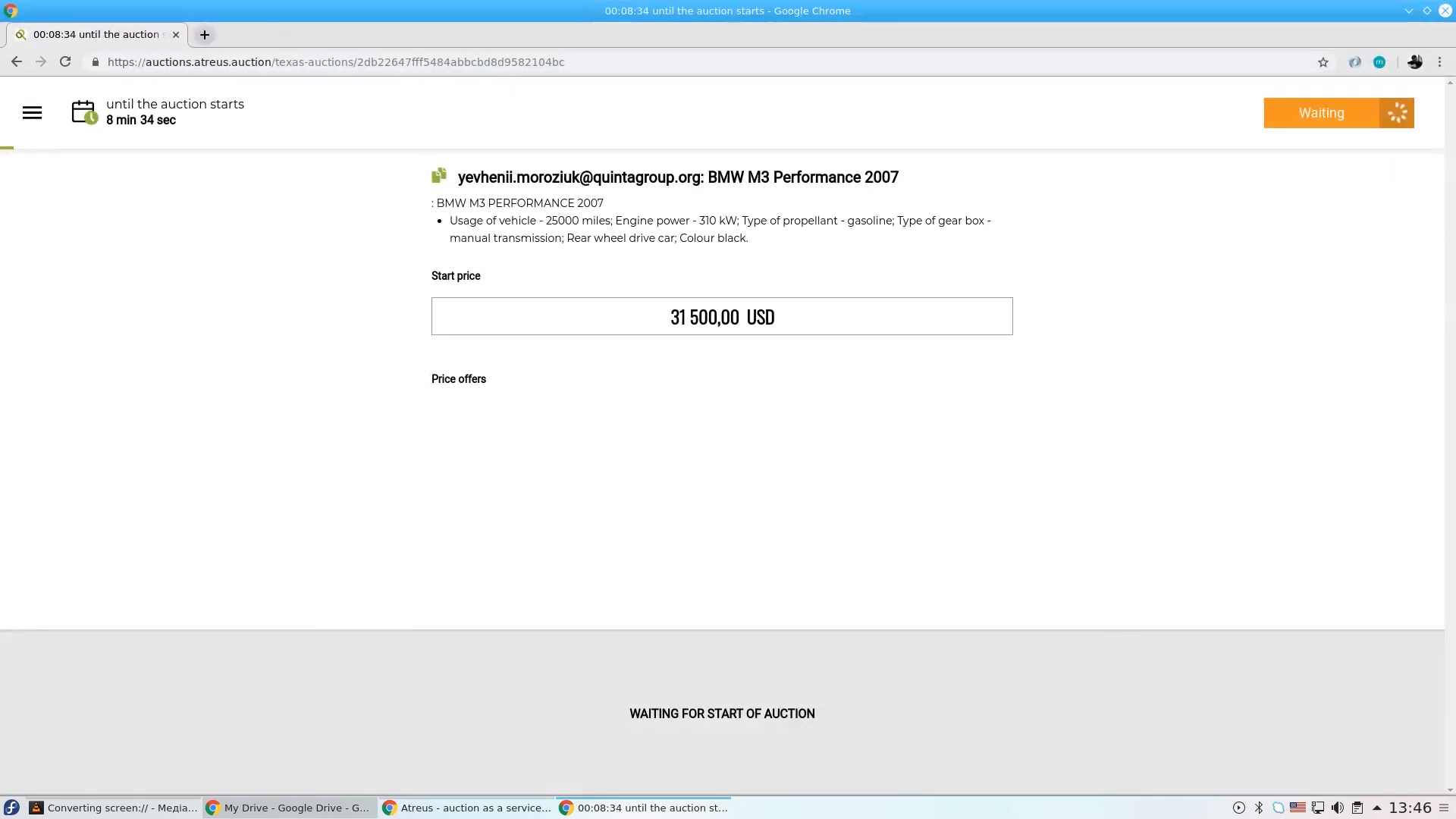Image resolution: width=1456 pixels, height=819 pixels.
Task: Click the browser tab favicon icon
Action: click(21, 33)
